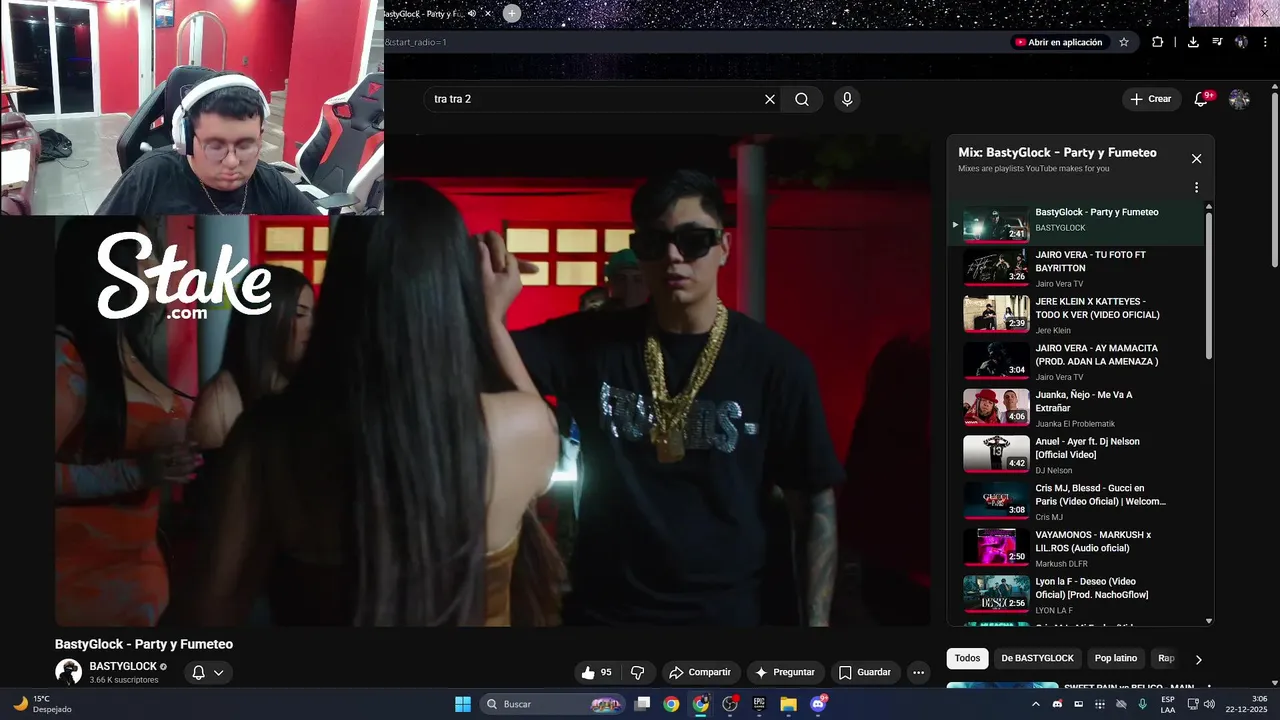Open File Explorer on taskbar
This screenshot has height=720, width=1280.
click(788, 704)
